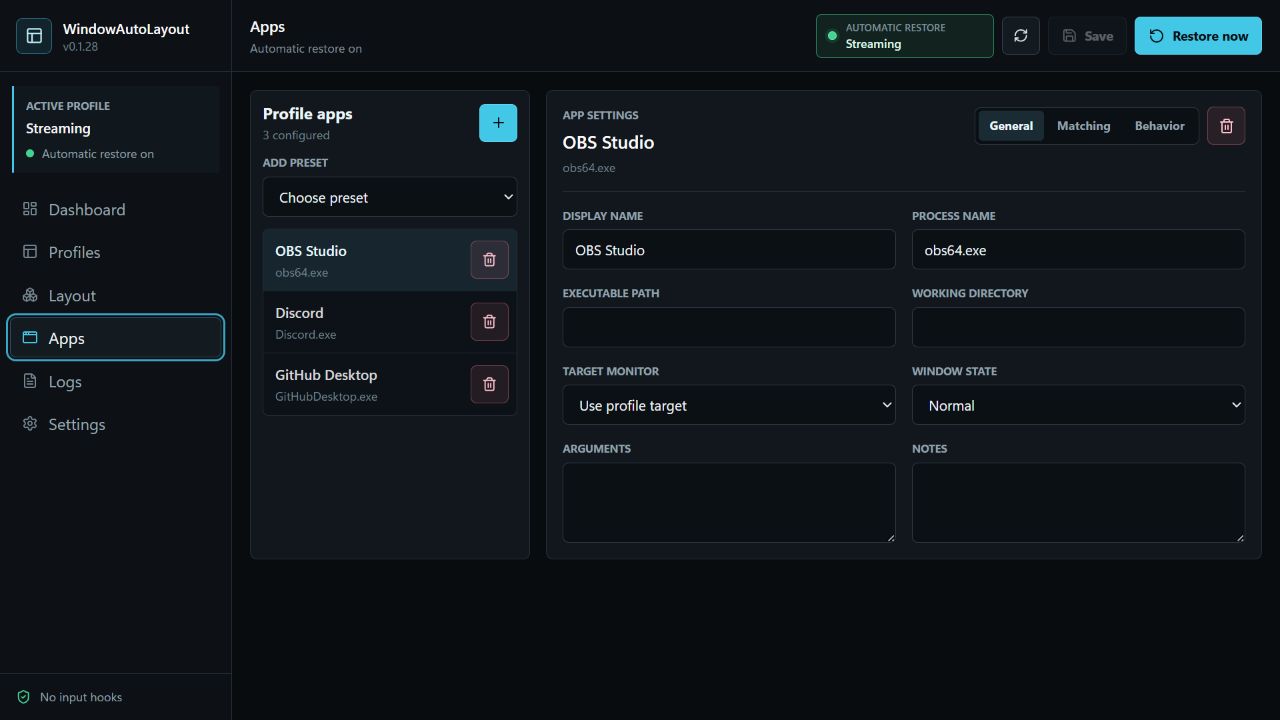Click the Logs document icon
This screenshot has height=720, width=1280.
pos(30,381)
